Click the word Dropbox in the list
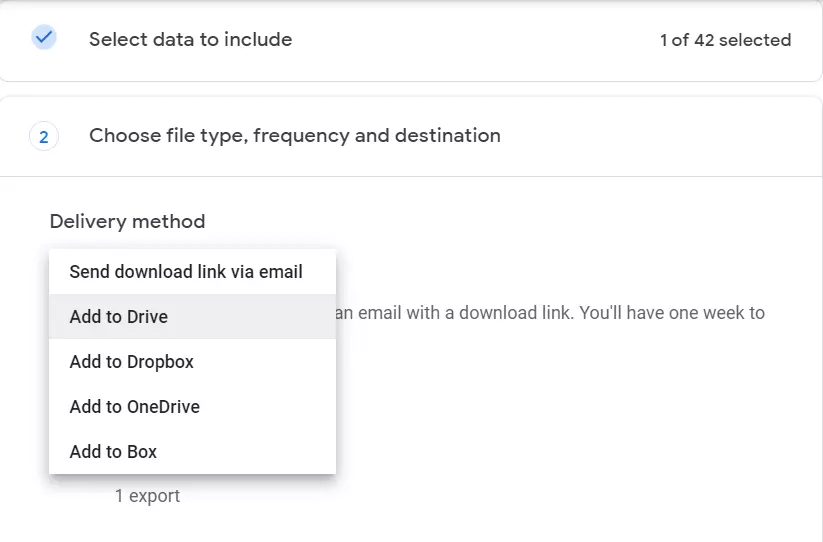The image size is (823, 542). click(x=160, y=362)
